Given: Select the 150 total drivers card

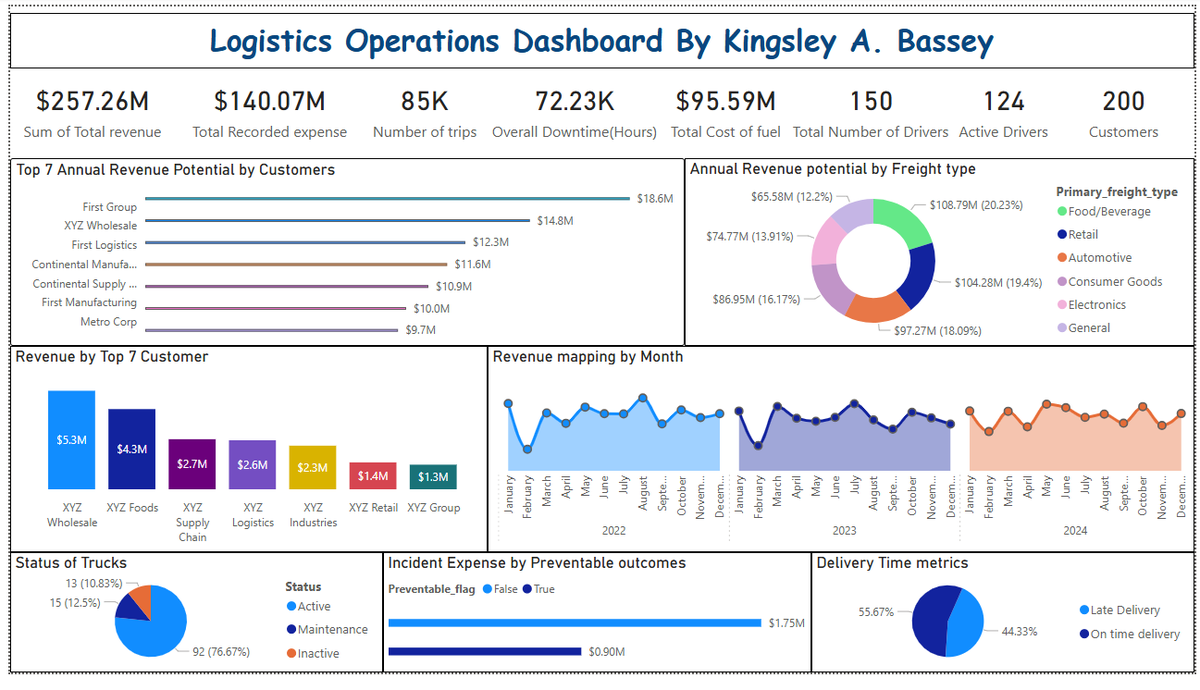Looking at the screenshot, I should [871, 114].
